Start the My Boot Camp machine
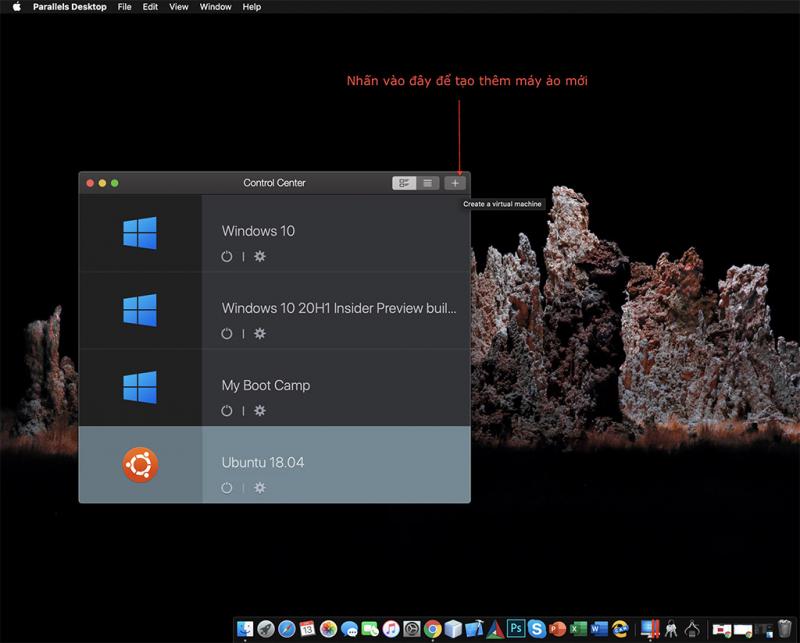The height and width of the screenshot is (643, 800). coord(227,411)
